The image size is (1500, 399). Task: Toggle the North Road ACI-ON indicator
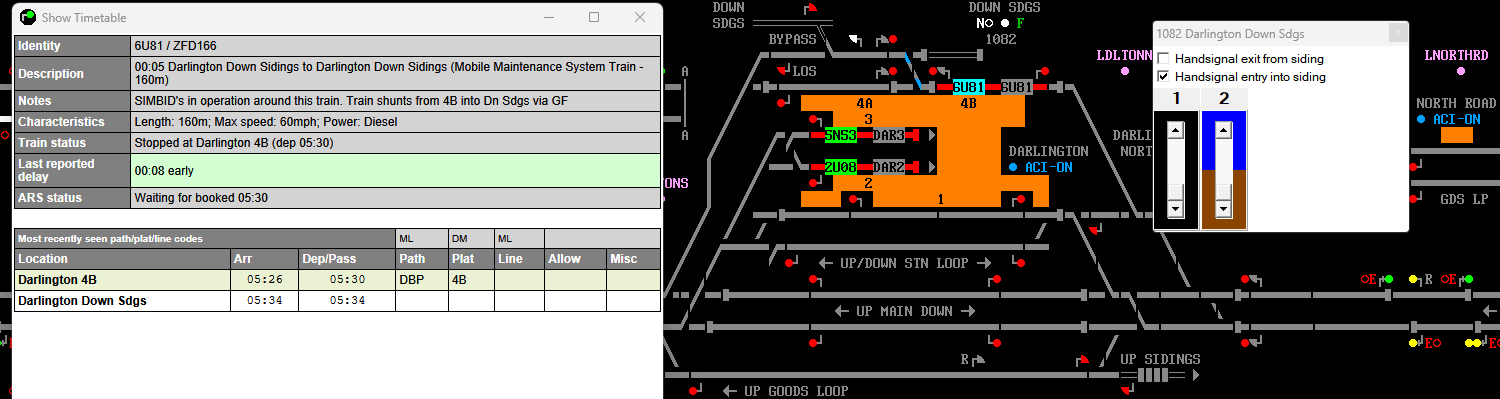(x=1421, y=120)
